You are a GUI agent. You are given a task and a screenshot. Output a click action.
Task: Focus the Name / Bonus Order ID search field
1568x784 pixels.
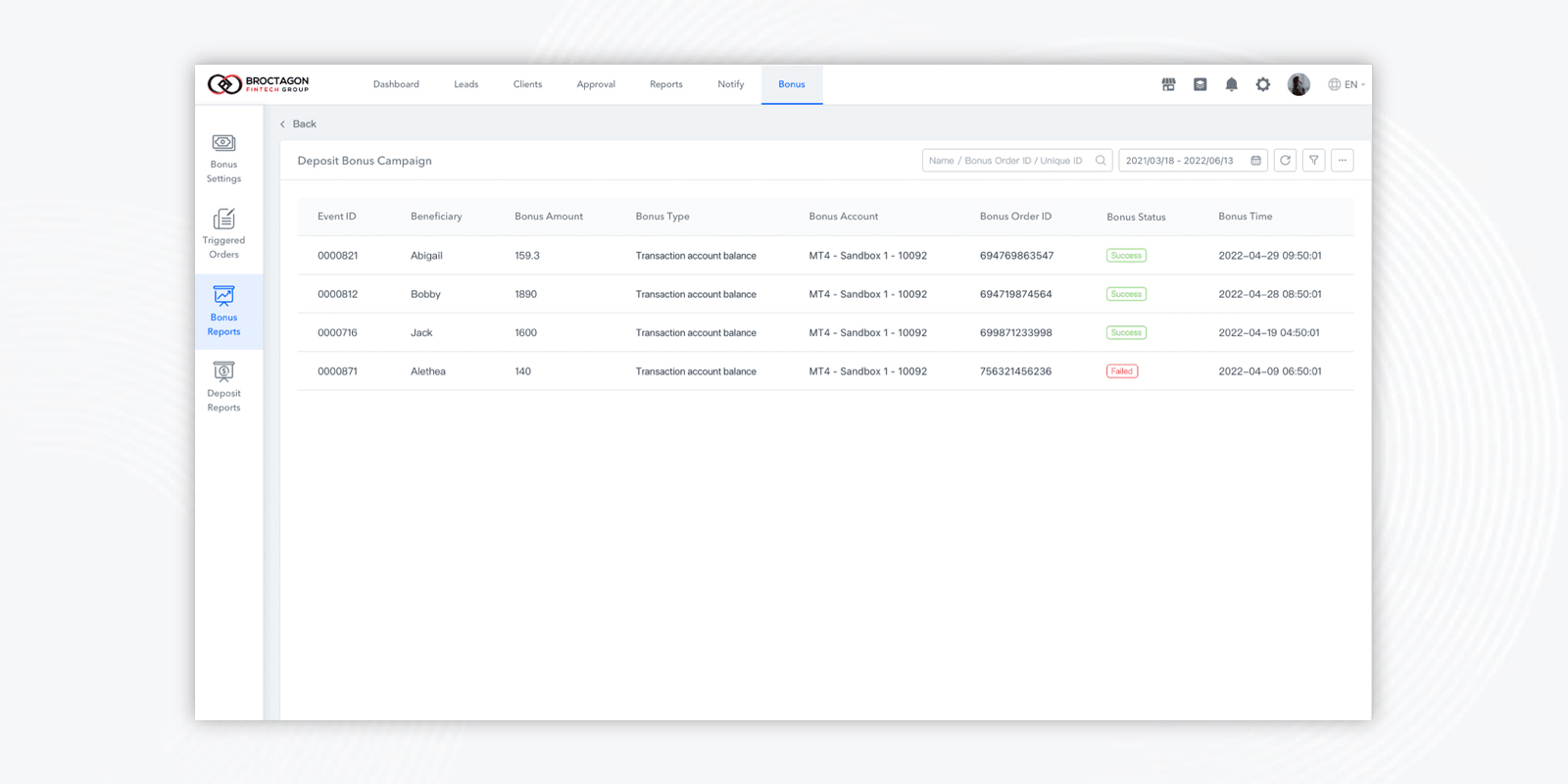click(1017, 161)
